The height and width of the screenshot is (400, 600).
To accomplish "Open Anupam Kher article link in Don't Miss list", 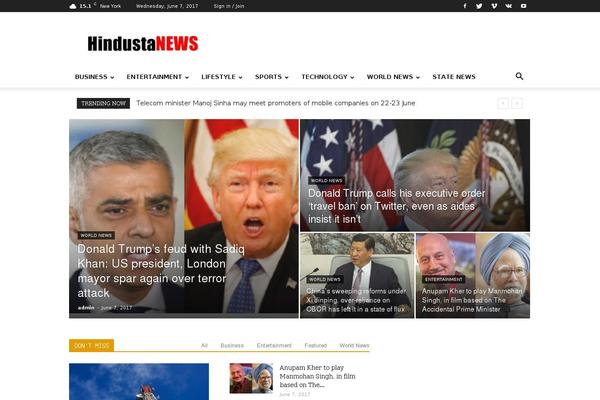I will pyautogui.click(x=317, y=376).
